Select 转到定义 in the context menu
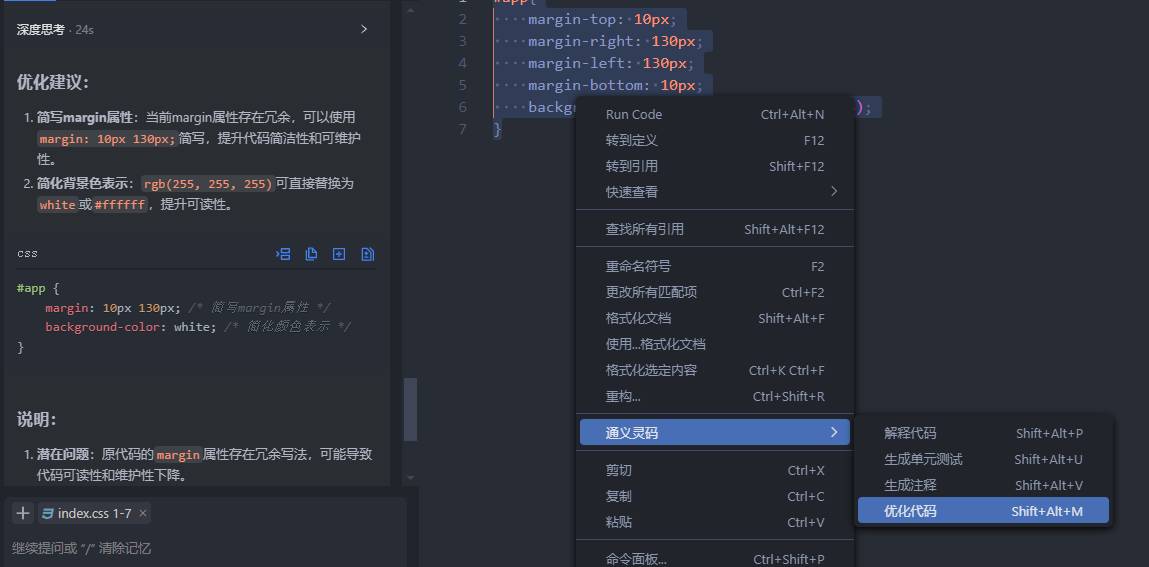This screenshot has width=1149, height=567. 714,140
